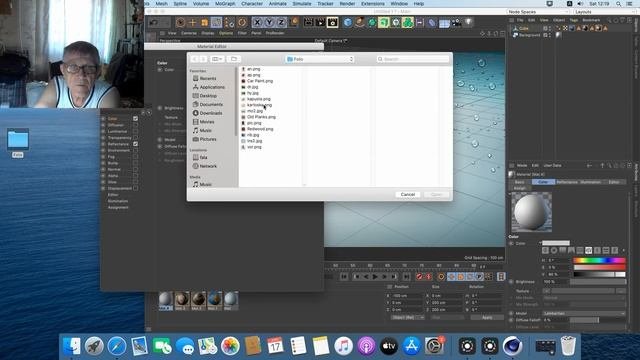
Task: Click Cancel in file dialog
Action: [x=408, y=194]
